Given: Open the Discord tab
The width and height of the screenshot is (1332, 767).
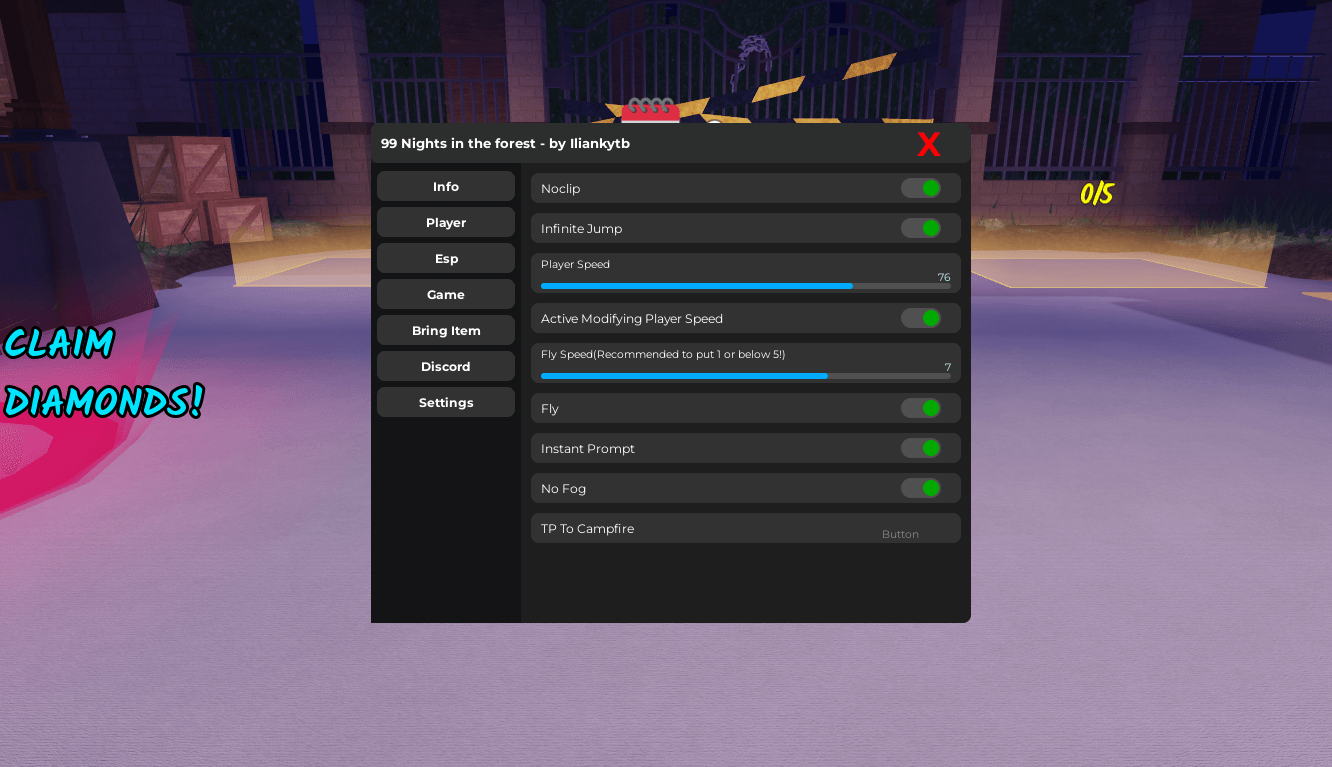Looking at the screenshot, I should click(x=446, y=367).
